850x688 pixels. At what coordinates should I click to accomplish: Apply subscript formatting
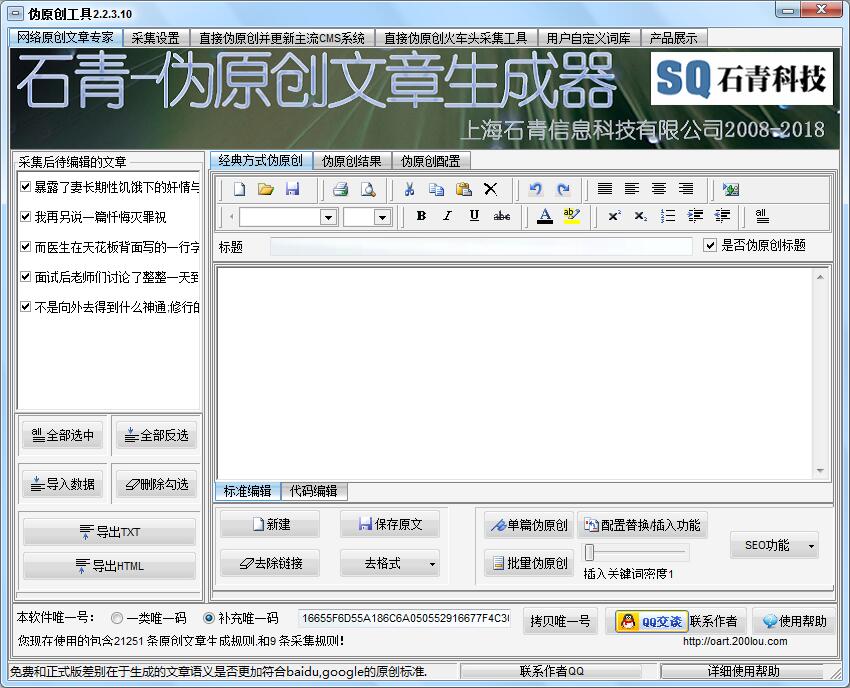point(641,216)
